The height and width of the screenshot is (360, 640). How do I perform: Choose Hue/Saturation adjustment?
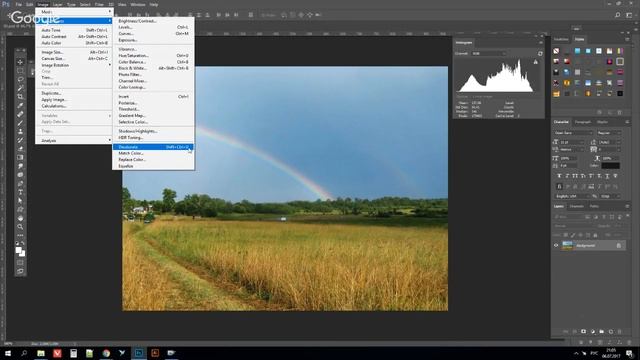[153, 56]
